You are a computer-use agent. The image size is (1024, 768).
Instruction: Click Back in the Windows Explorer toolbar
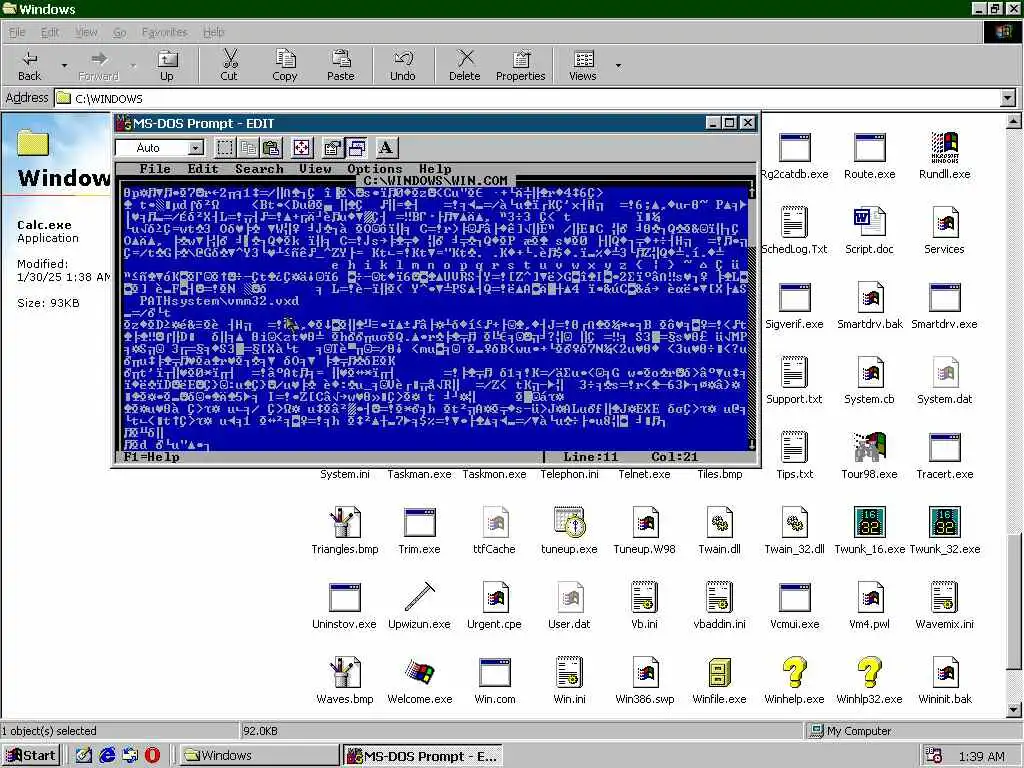coord(29,66)
